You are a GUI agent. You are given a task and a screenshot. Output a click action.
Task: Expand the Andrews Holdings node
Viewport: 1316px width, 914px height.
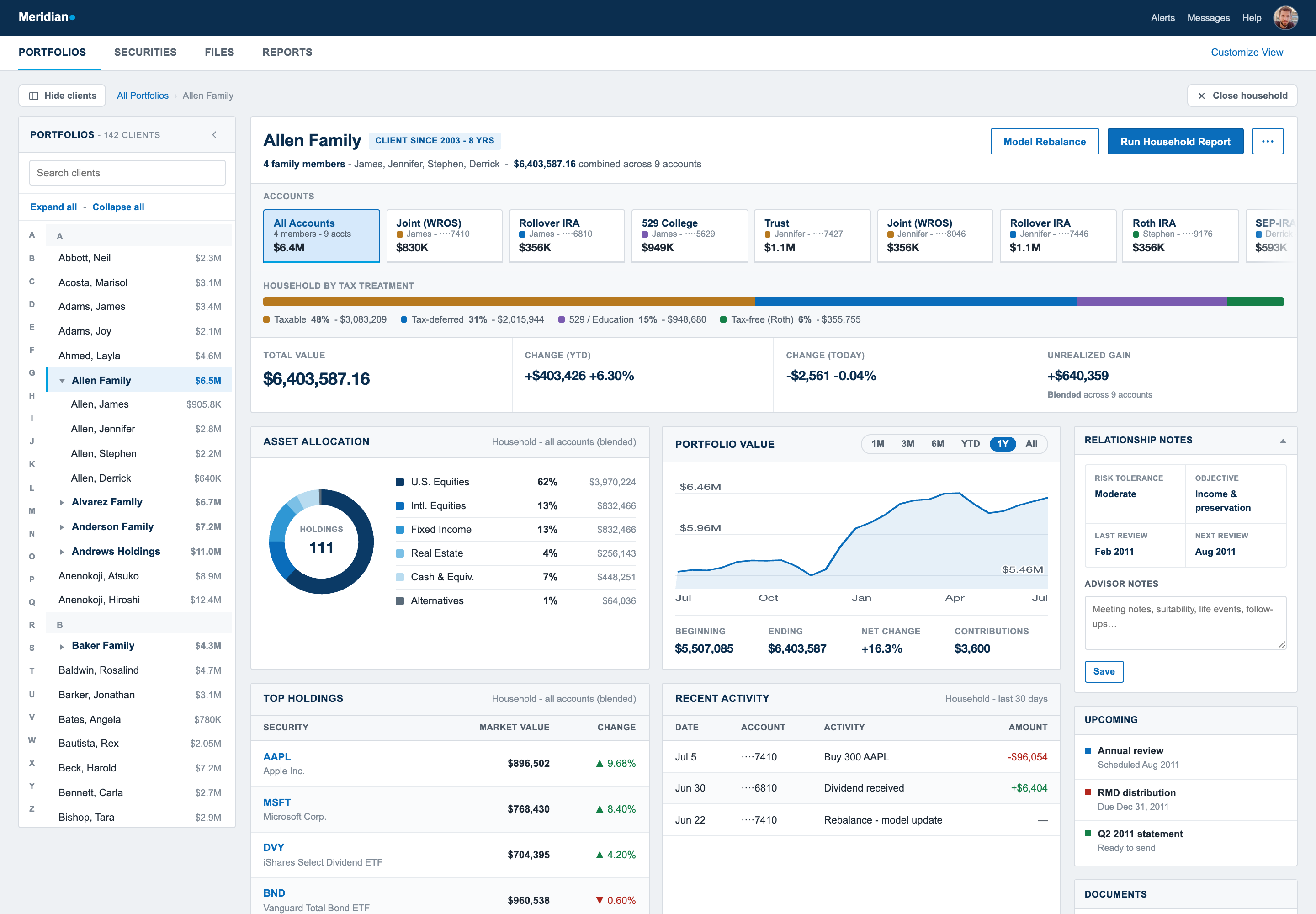(x=62, y=552)
